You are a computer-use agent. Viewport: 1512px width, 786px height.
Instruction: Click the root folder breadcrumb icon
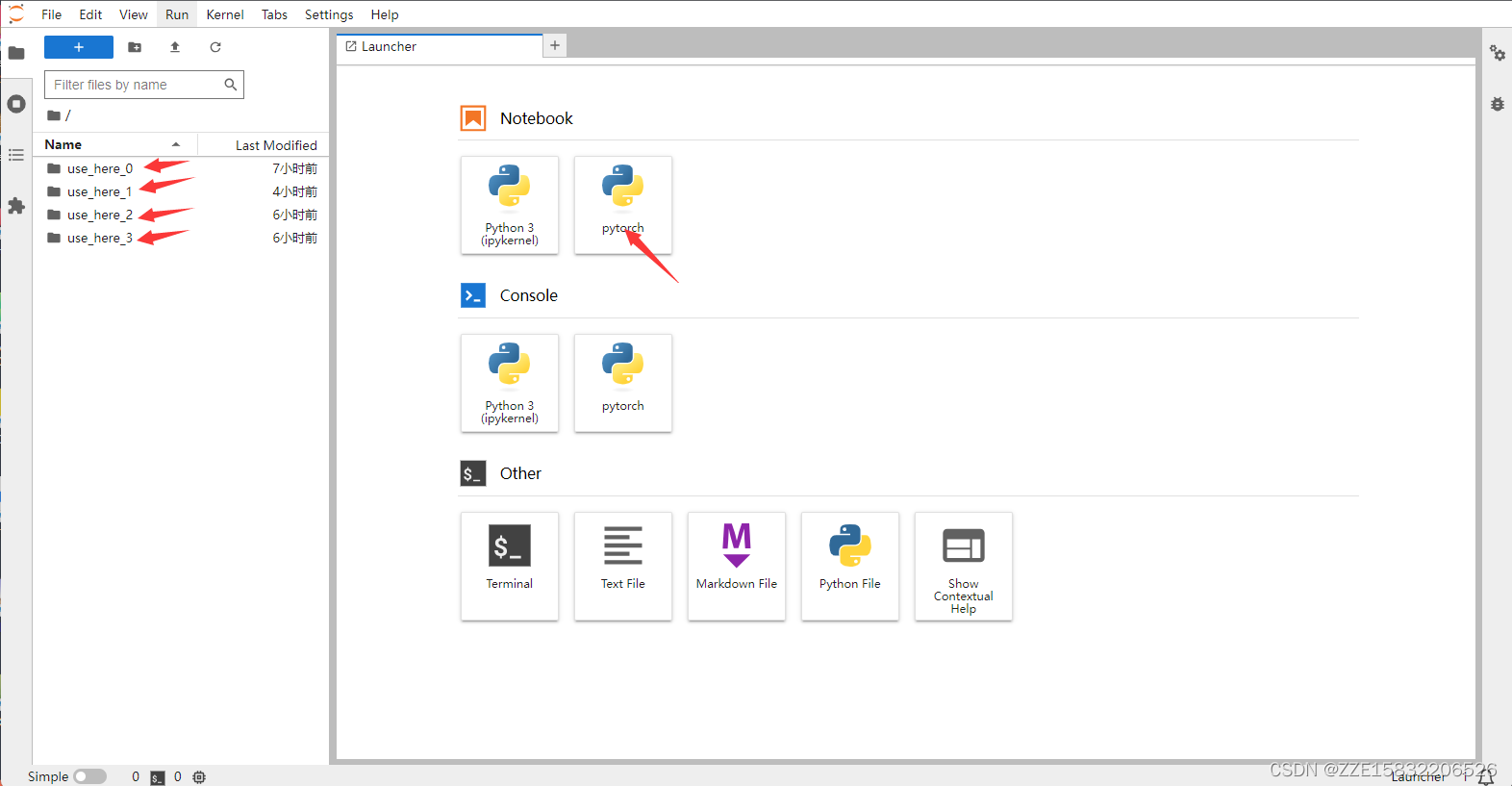click(x=54, y=115)
